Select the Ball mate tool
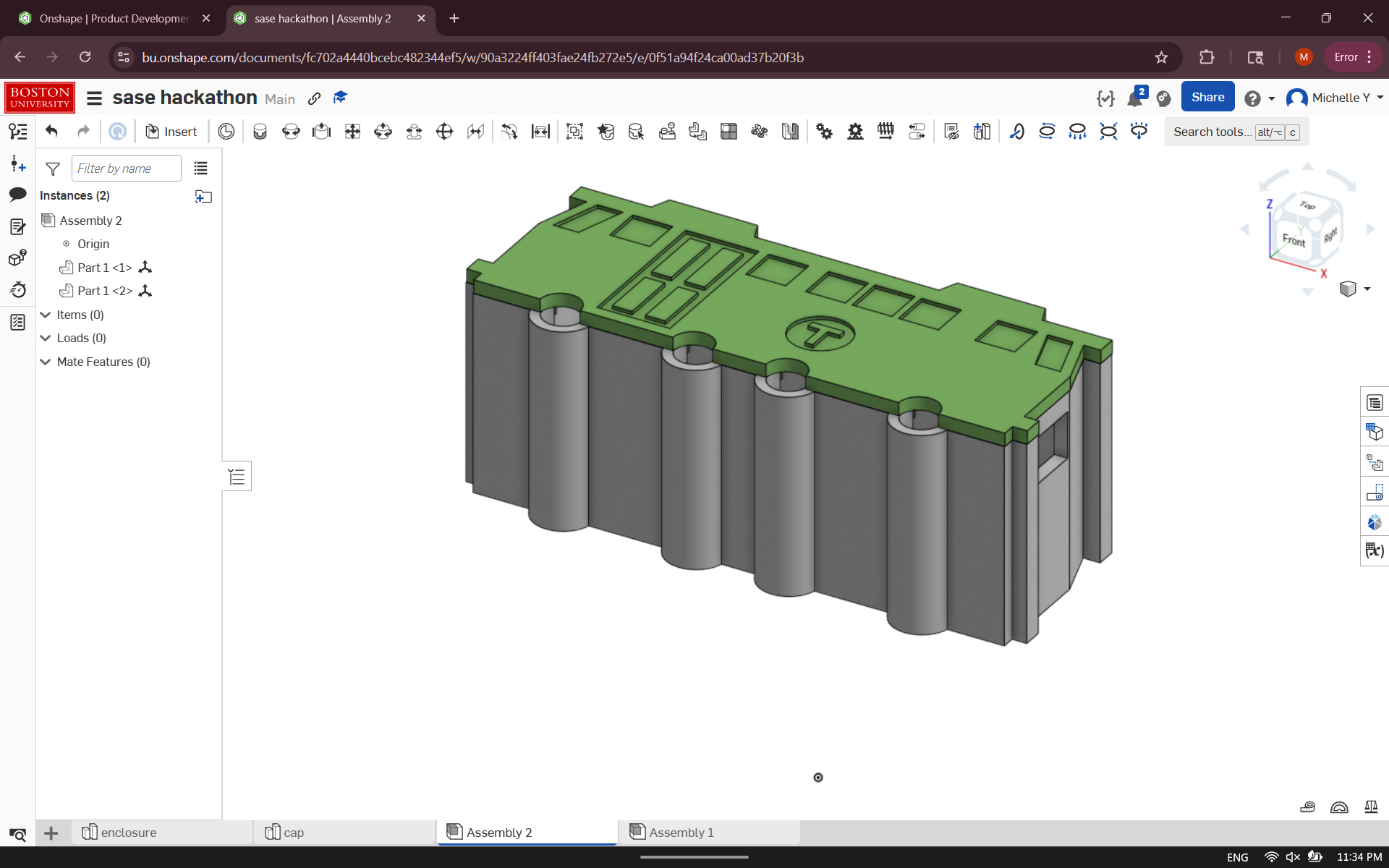This screenshot has width=1389, height=868. 444,132
